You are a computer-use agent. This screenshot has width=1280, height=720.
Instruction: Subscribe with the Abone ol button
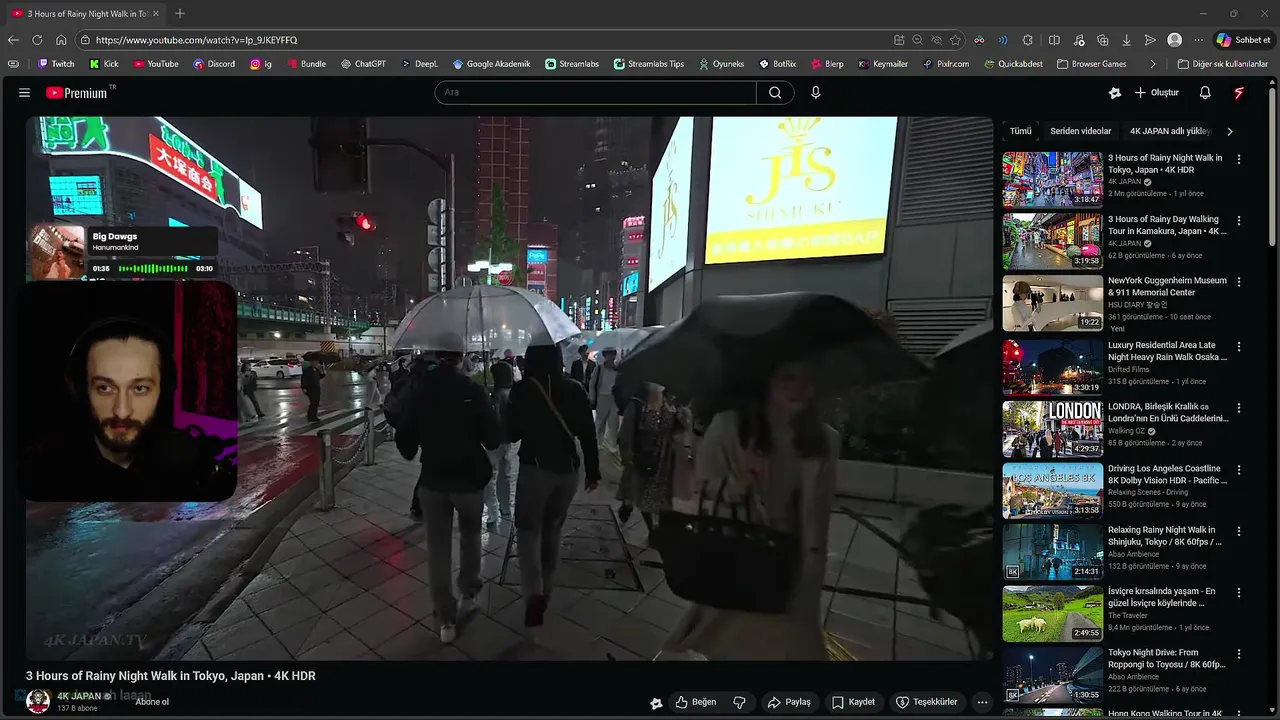(152, 702)
